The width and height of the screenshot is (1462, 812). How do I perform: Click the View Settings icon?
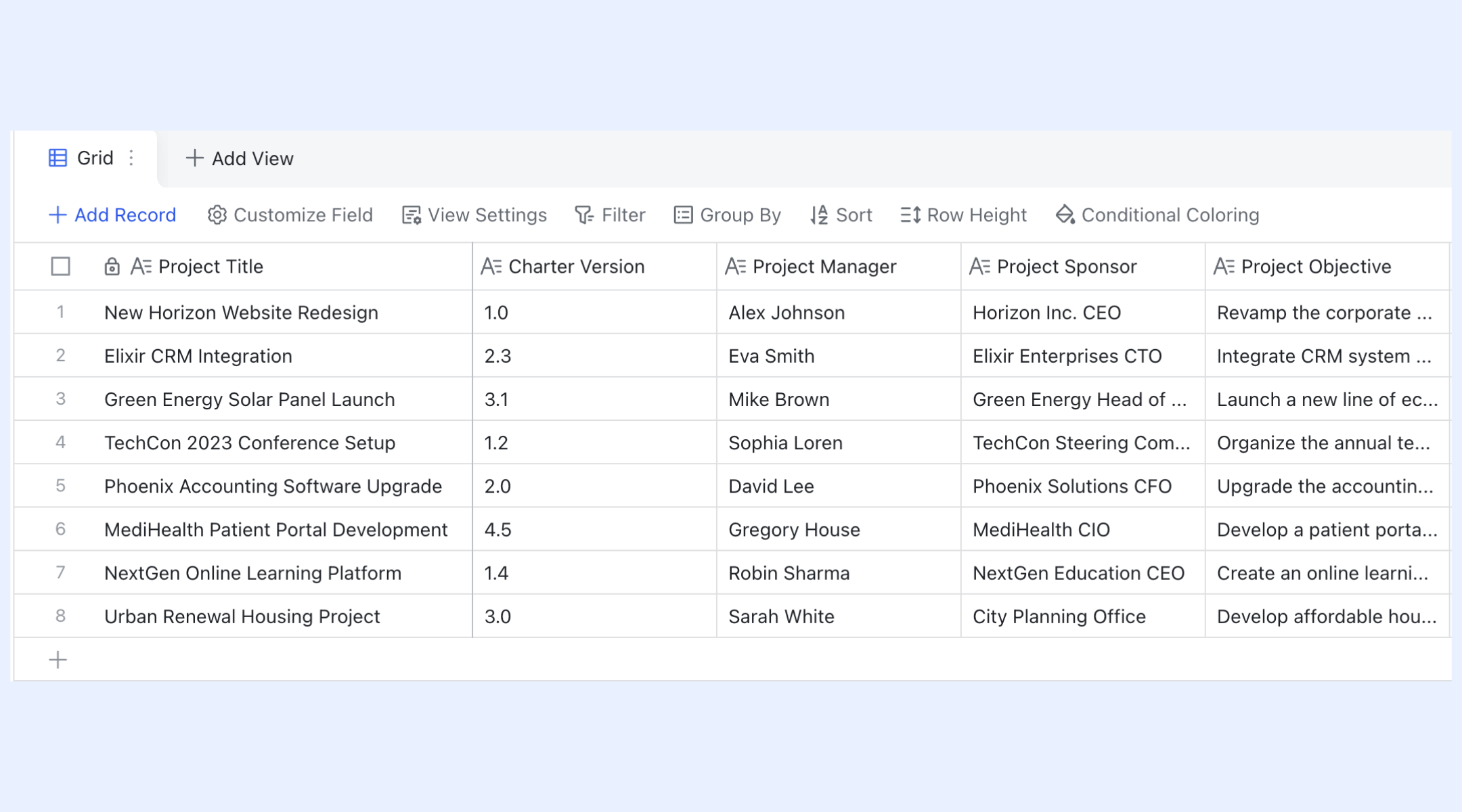[412, 215]
